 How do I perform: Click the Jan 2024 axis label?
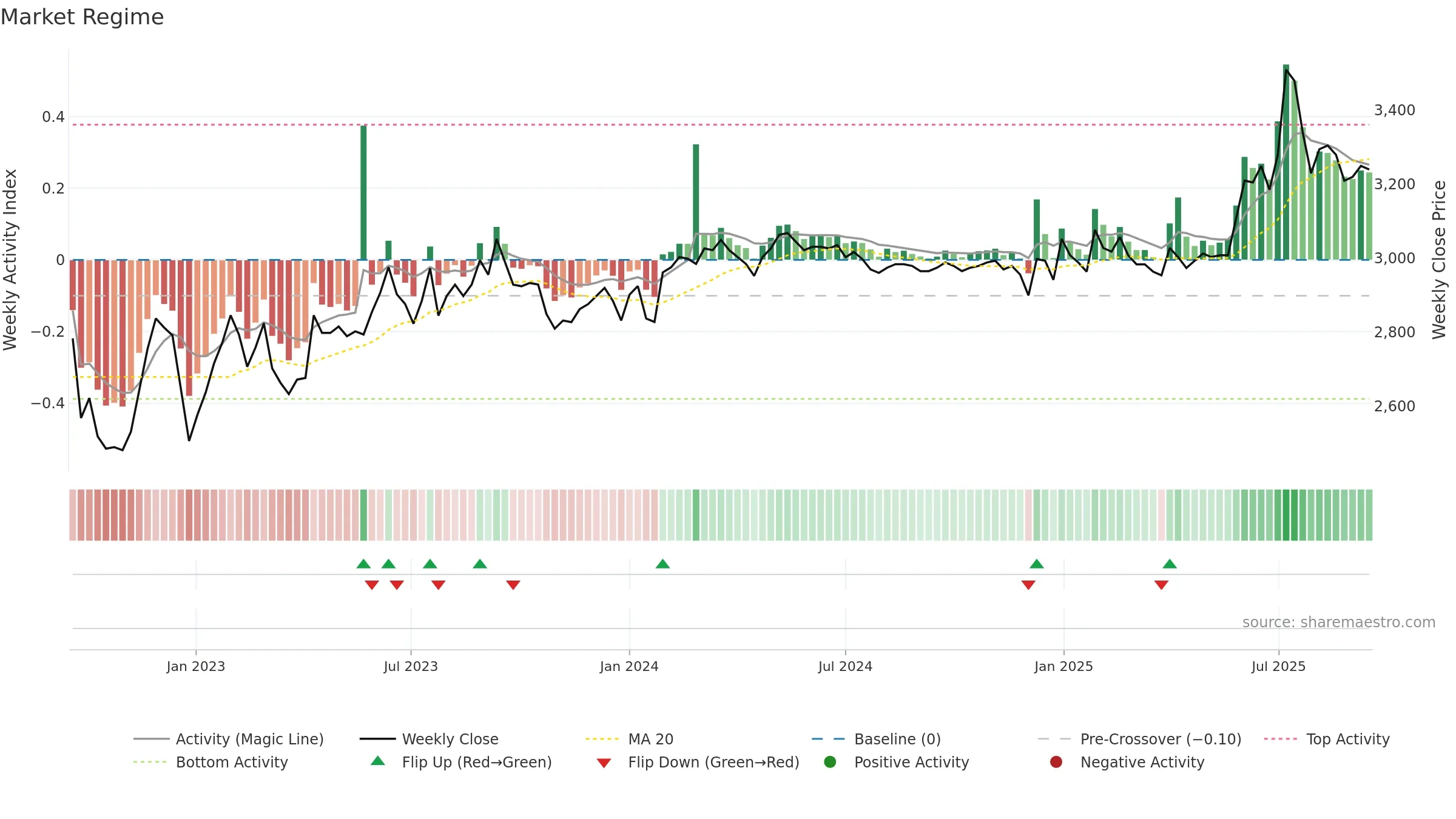point(629,666)
